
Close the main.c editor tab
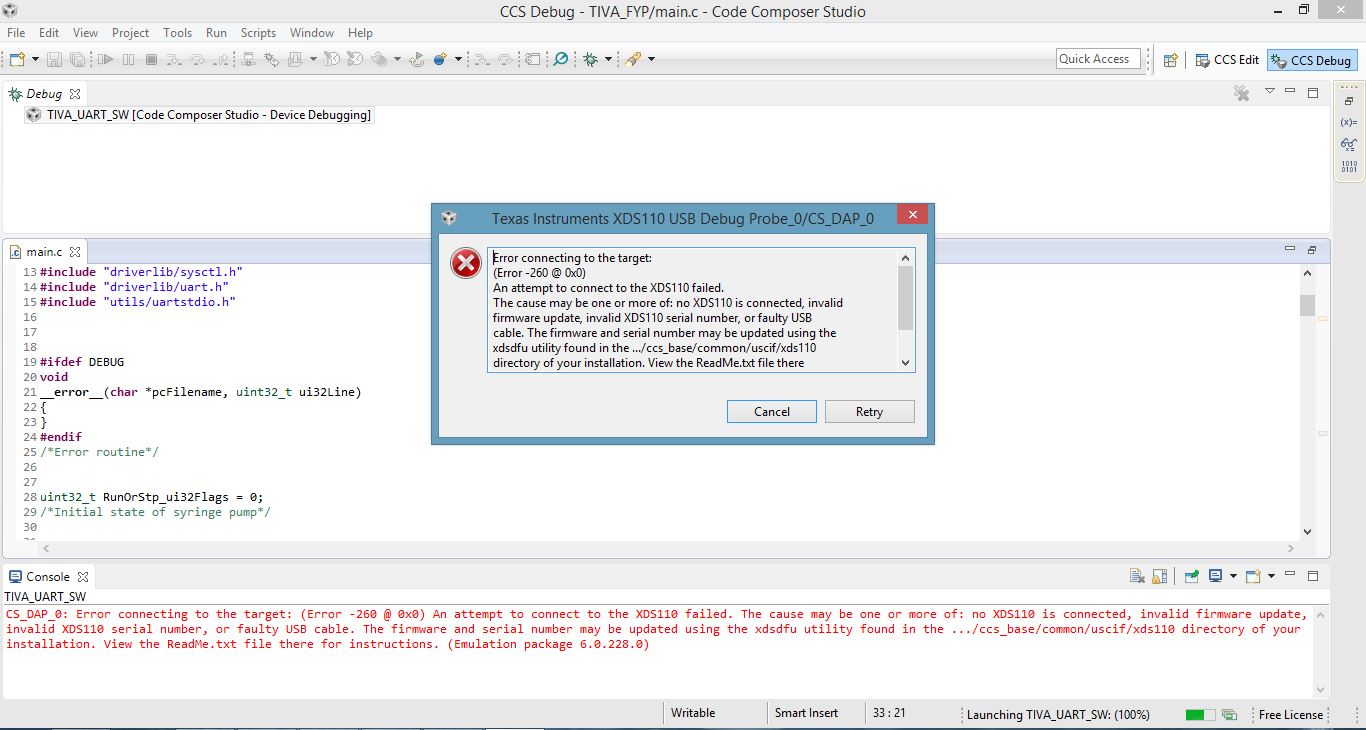point(75,252)
